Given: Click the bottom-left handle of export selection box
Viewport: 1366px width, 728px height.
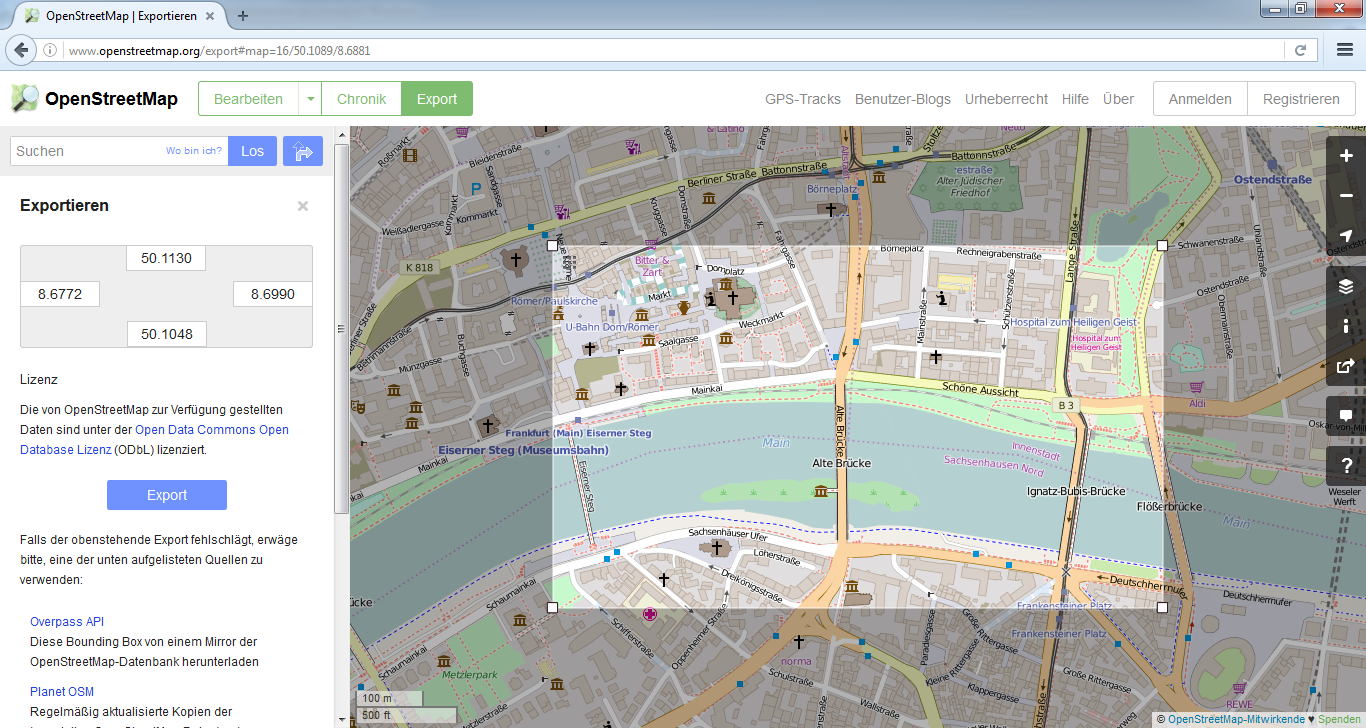Looking at the screenshot, I should [552, 607].
